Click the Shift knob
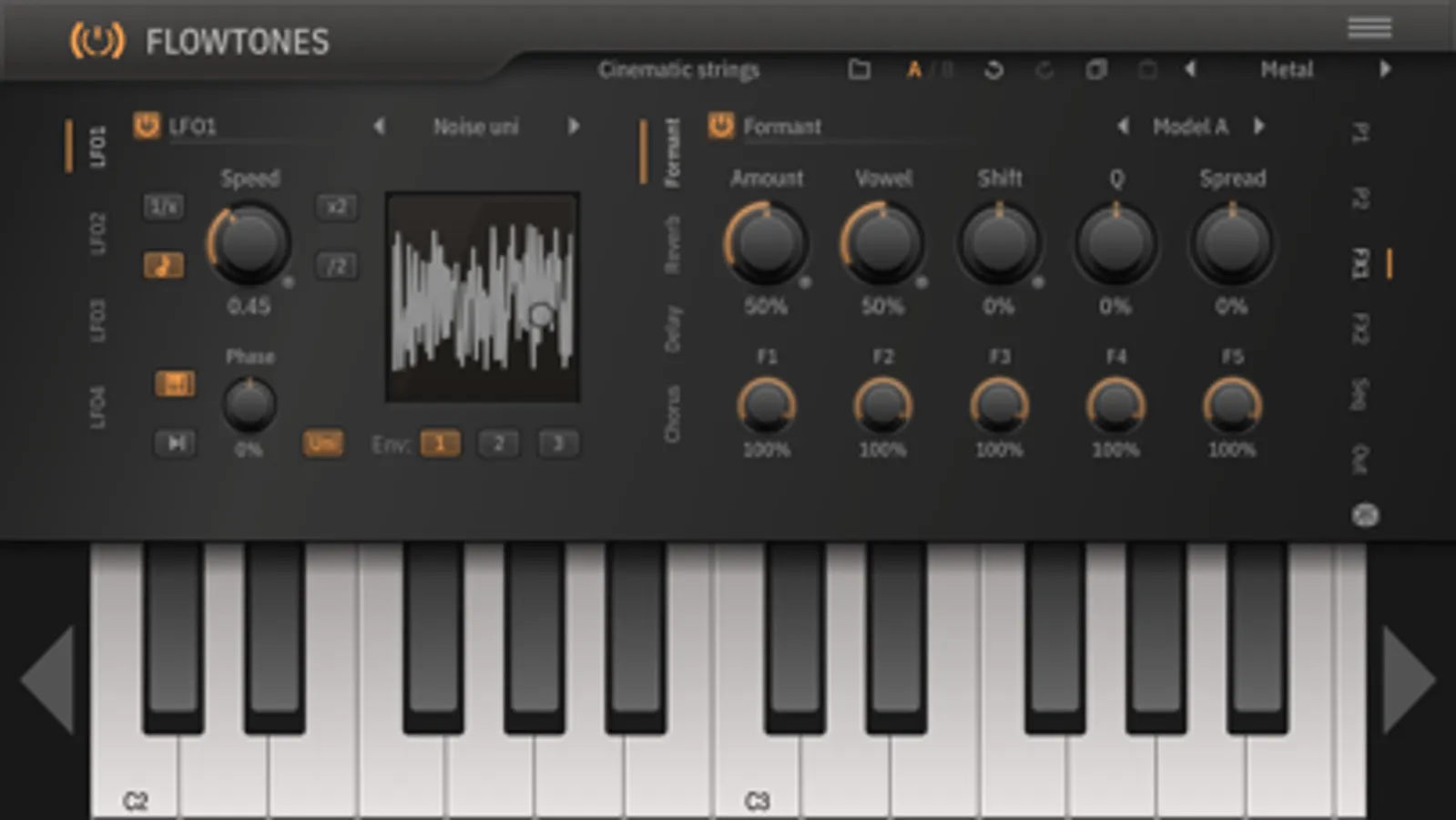 tap(999, 243)
